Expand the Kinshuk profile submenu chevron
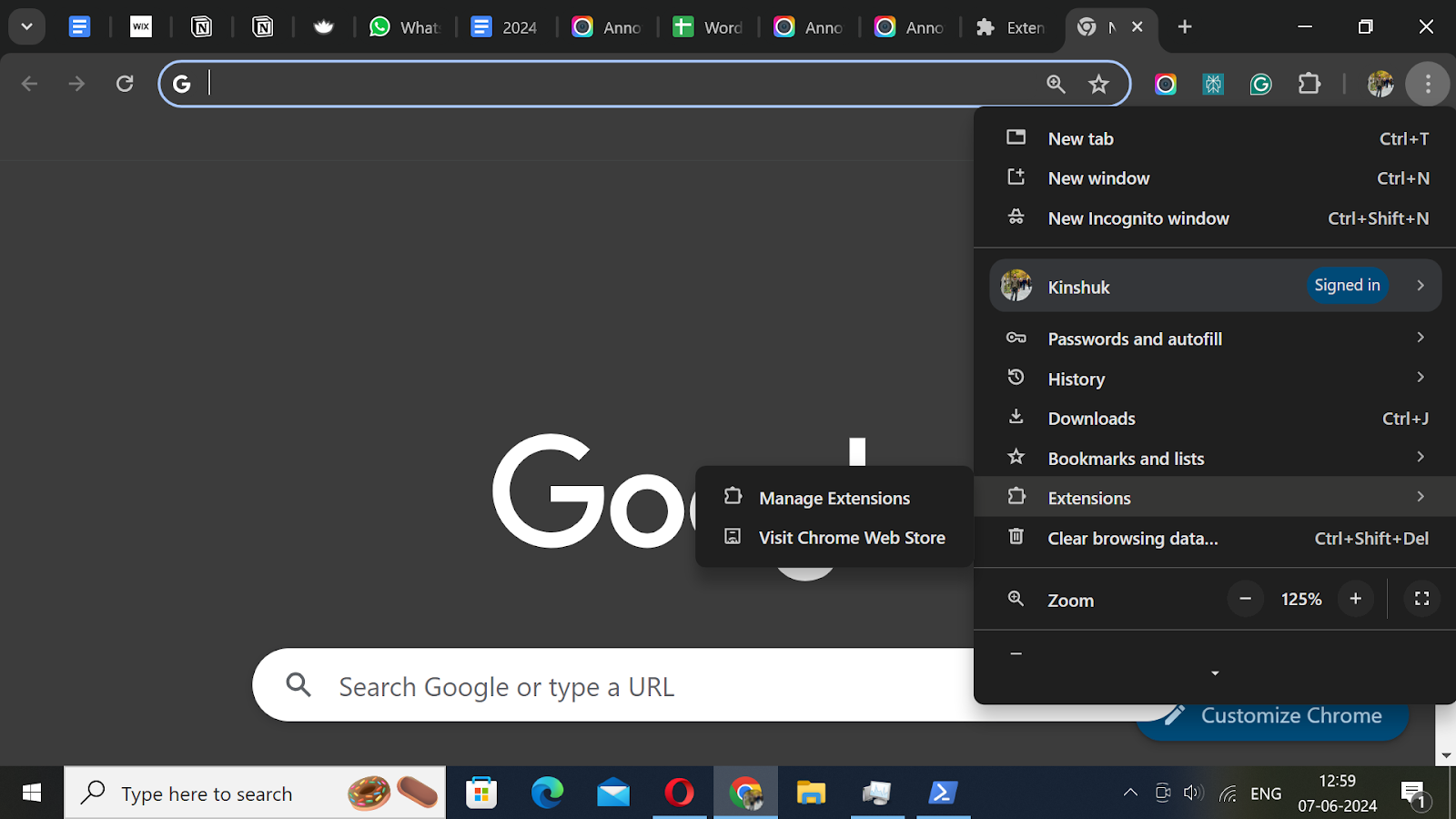The height and width of the screenshot is (819, 1456). 1421,286
